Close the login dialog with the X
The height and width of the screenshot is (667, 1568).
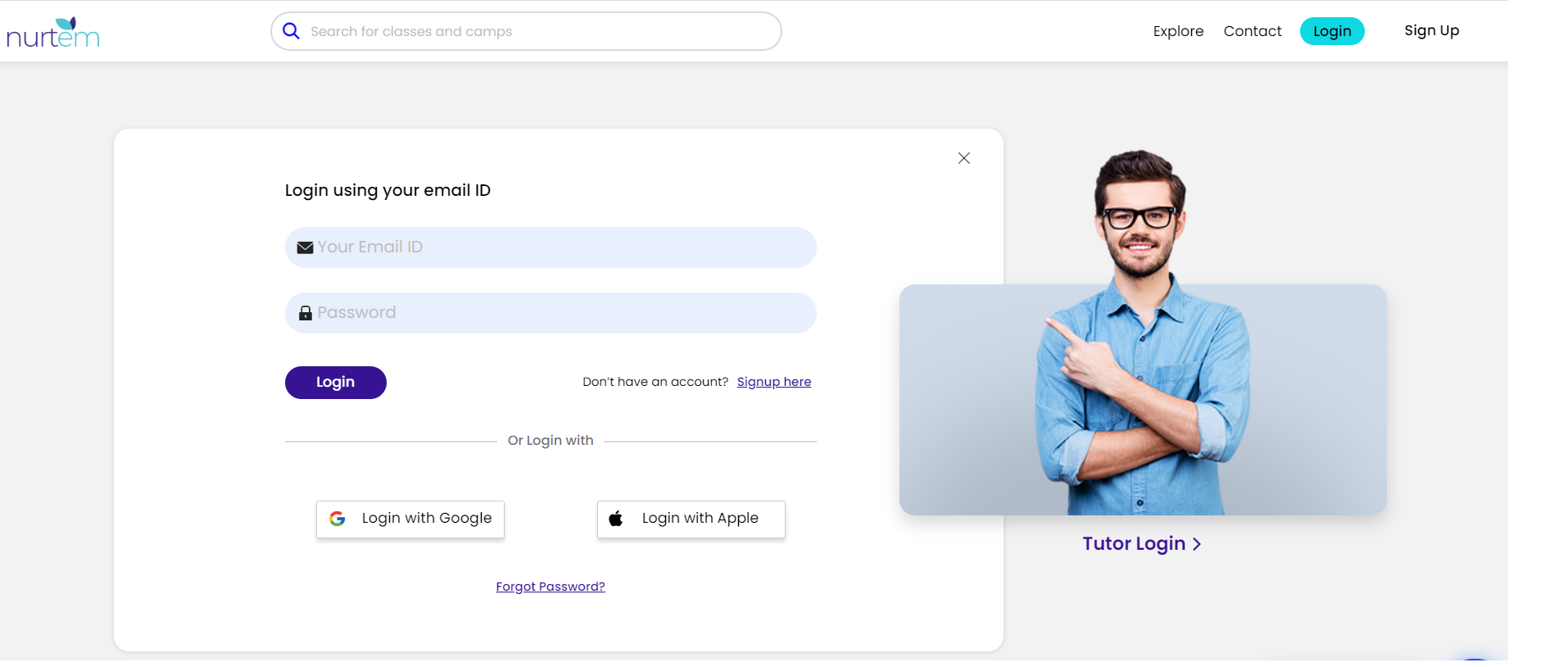click(963, 158)
